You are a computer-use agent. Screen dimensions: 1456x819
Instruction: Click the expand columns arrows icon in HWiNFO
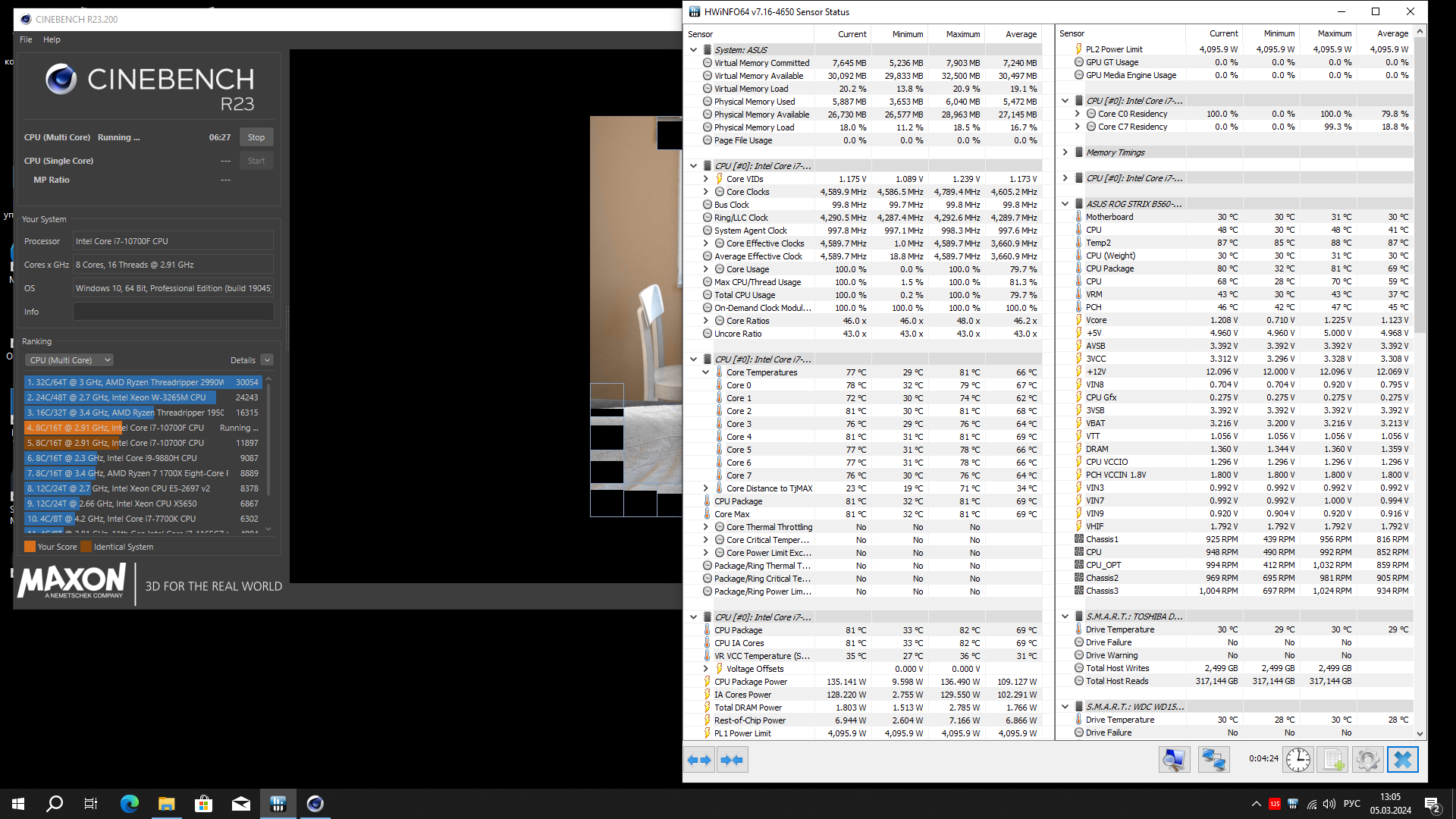(x=699, y=760)
